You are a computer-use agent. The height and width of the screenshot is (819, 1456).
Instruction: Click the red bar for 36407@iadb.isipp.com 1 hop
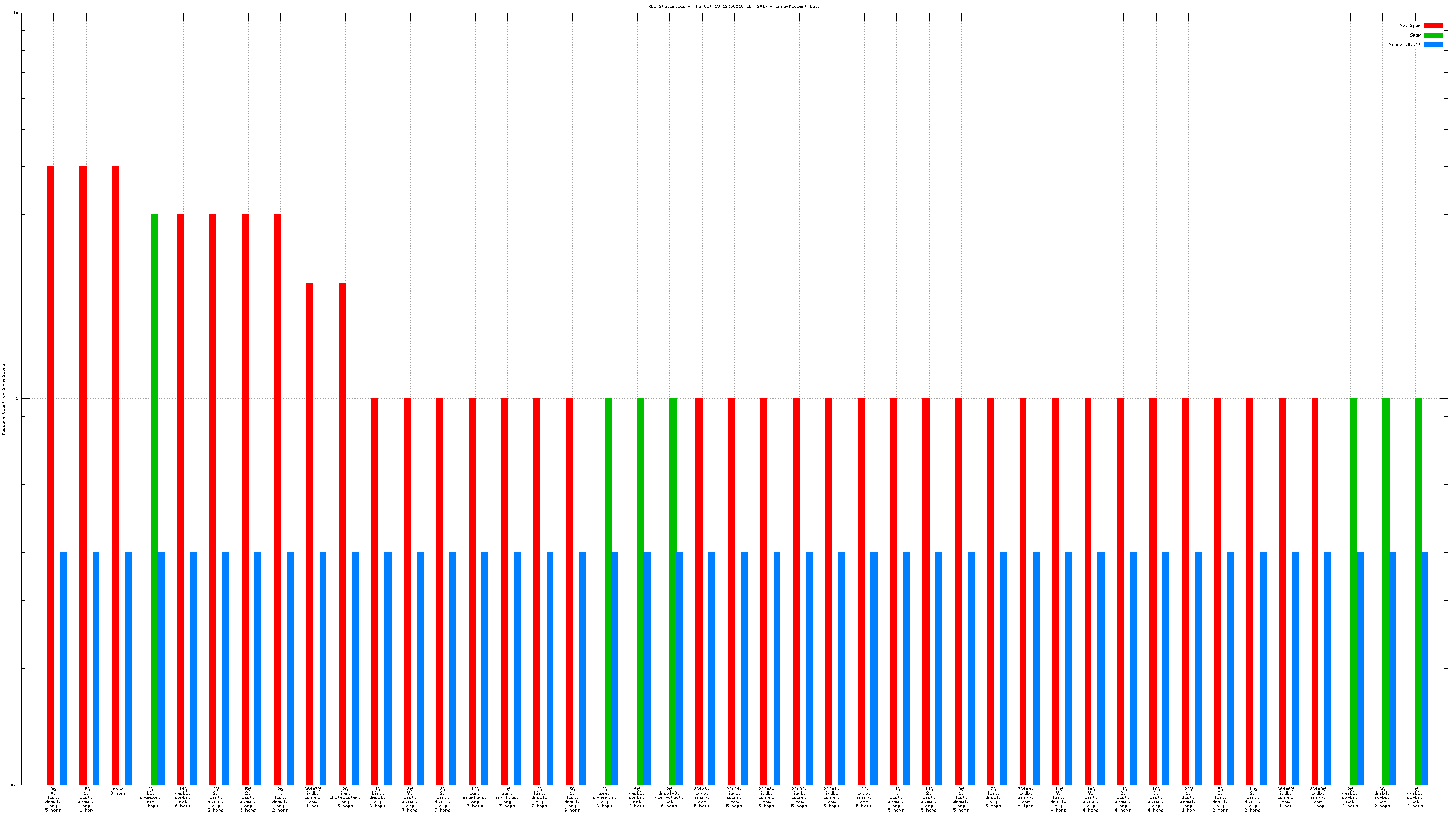309,531
